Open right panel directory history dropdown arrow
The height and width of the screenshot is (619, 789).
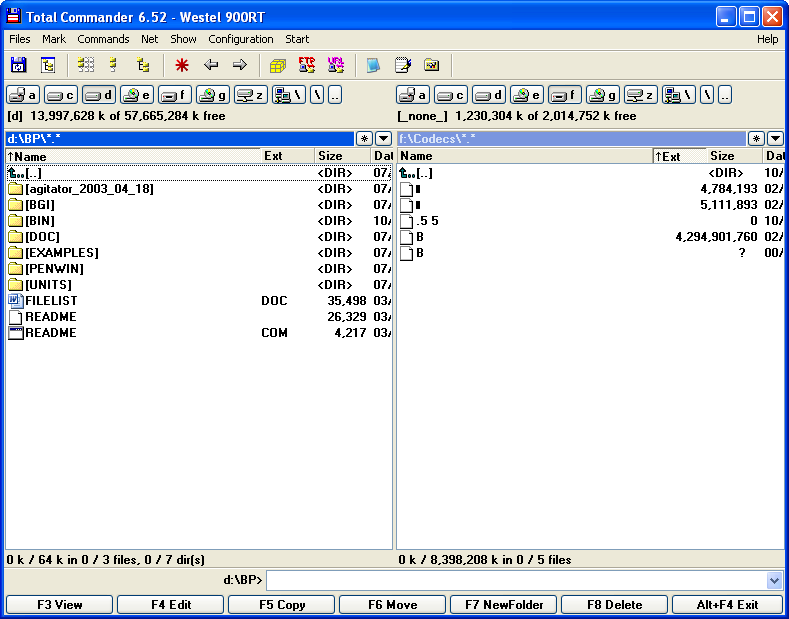click(775, 139)
